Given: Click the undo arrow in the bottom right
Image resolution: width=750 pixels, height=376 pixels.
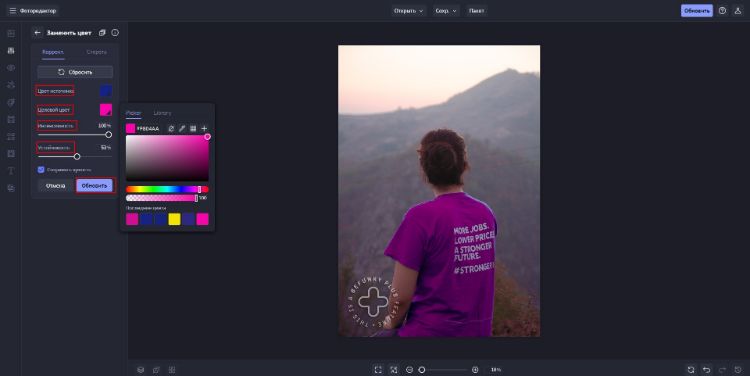Looking at the screenshot, I should click(706, 370).
